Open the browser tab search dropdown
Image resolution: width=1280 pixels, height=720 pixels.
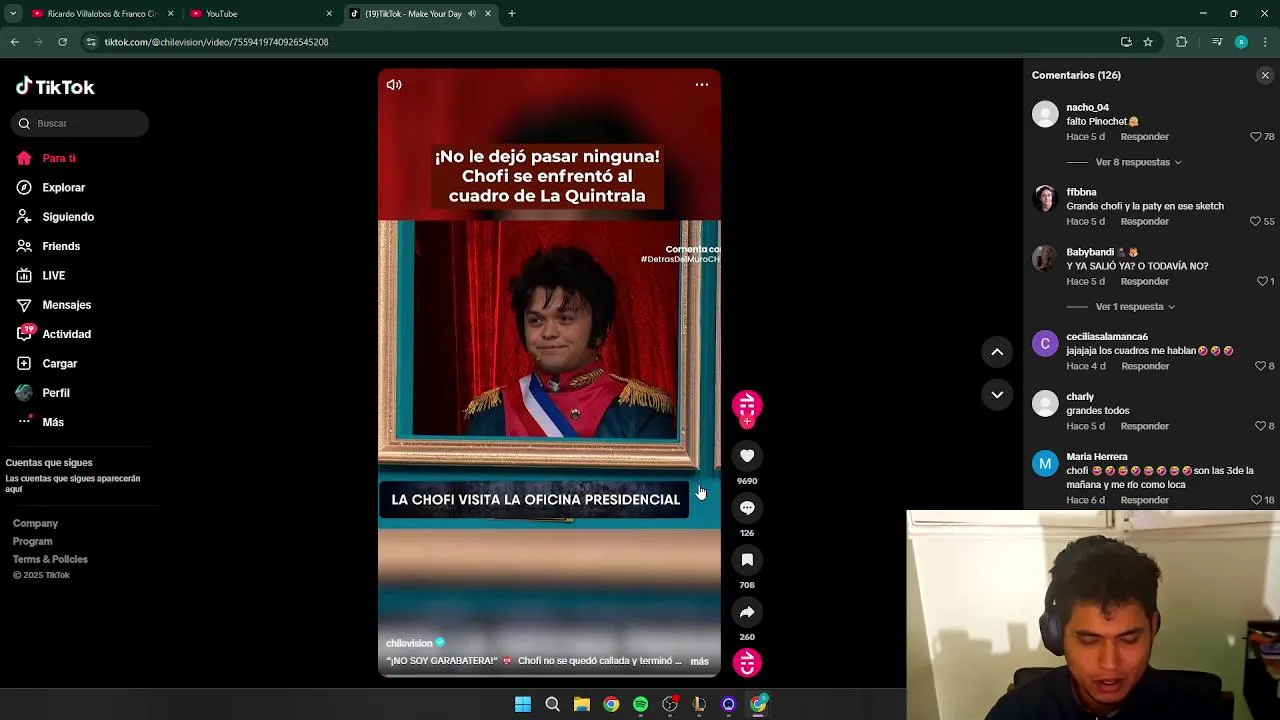point(13,14)
